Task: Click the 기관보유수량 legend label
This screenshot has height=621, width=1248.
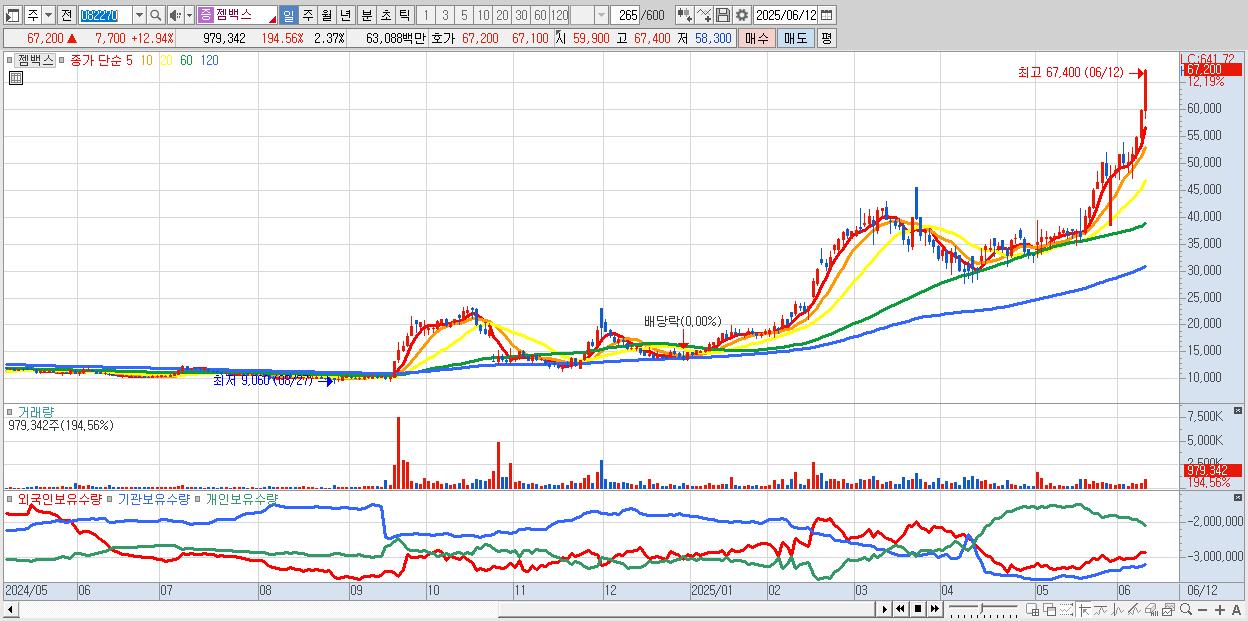Action: click(x=153, y=498)
